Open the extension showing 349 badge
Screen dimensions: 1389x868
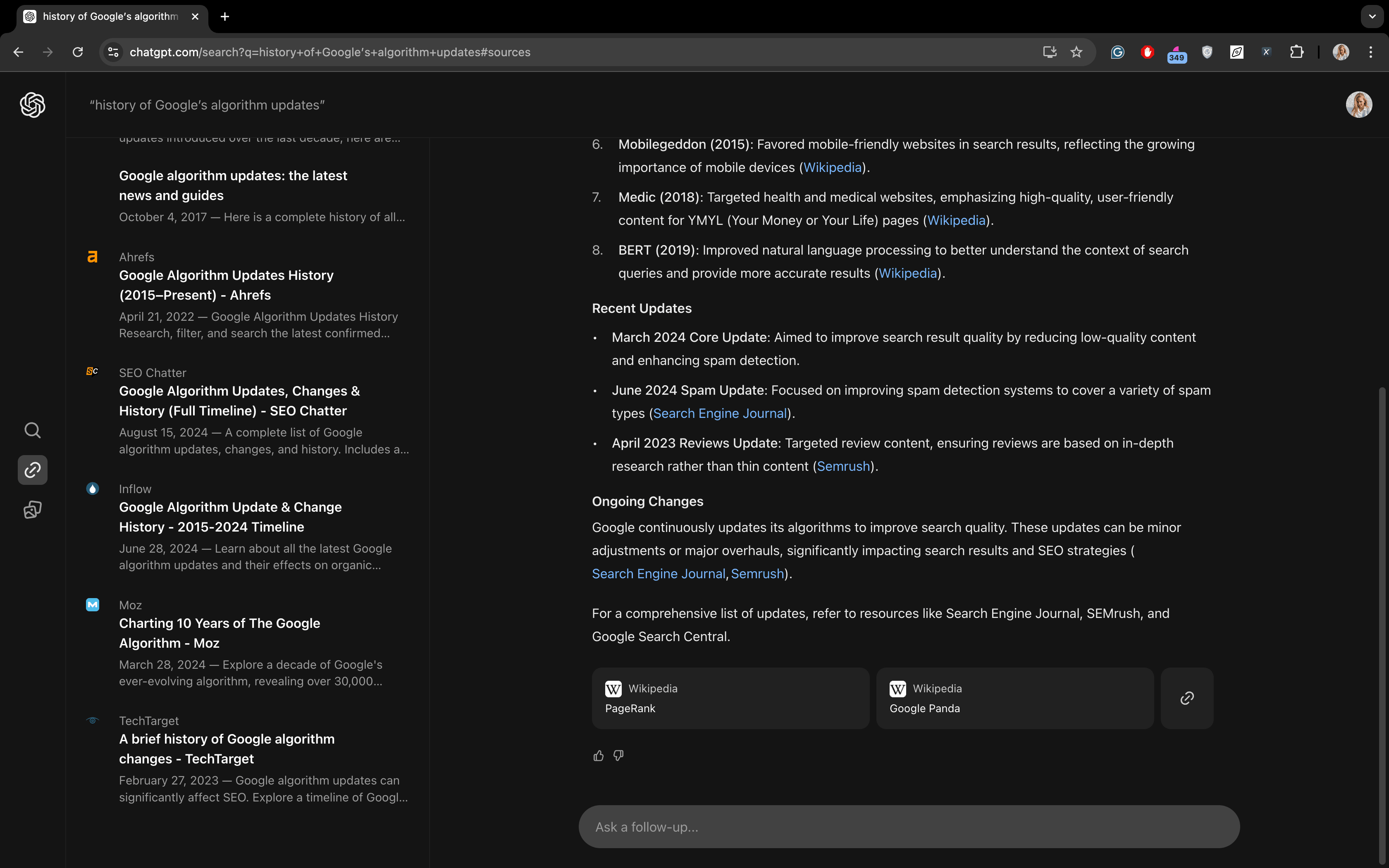pyautogui.click(x=1177, y=54)
